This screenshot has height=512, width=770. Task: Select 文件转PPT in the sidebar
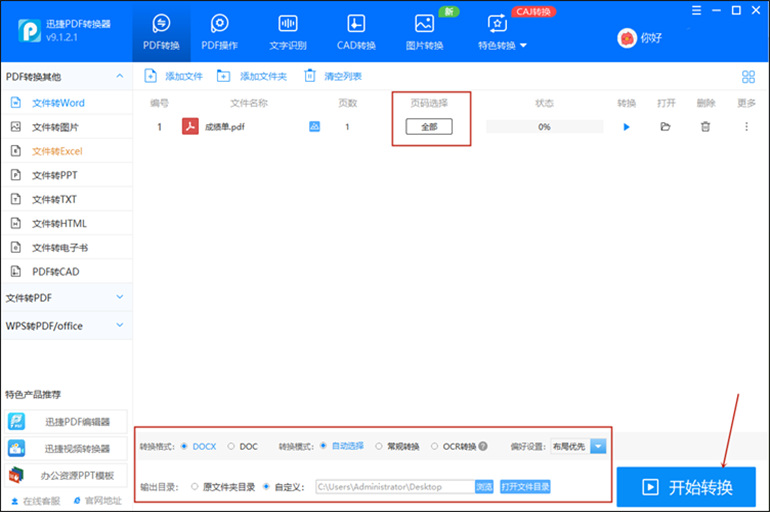pyautogui.click(x=66, y=175)
